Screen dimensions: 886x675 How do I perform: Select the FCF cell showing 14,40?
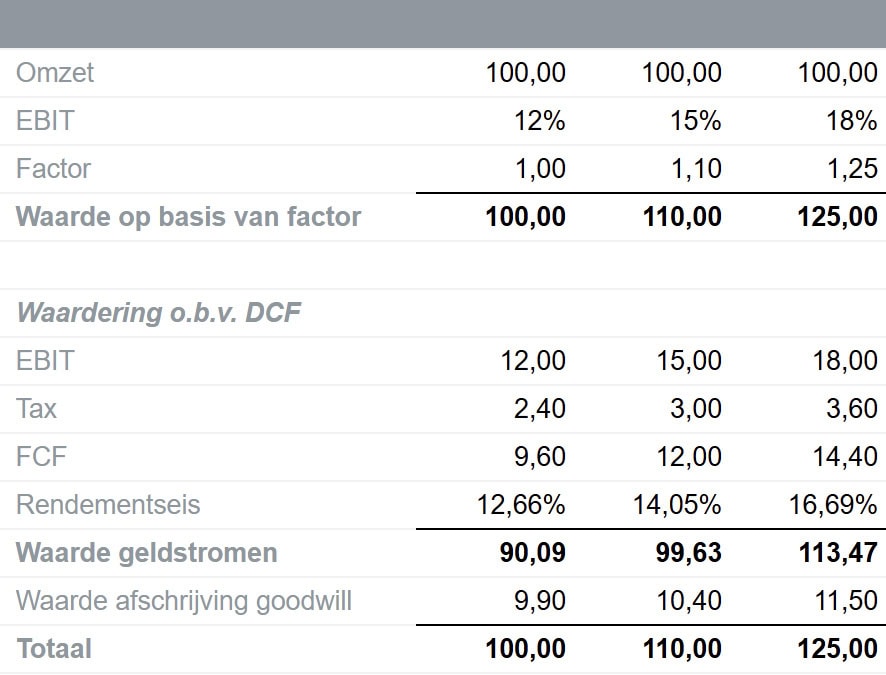click(845, 457)
